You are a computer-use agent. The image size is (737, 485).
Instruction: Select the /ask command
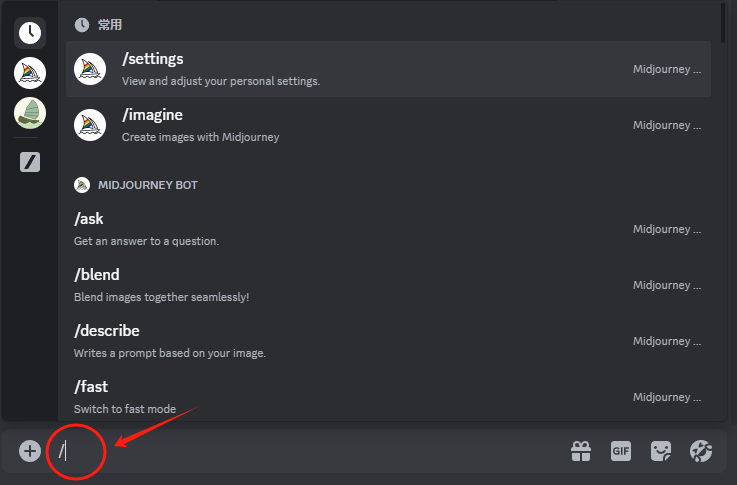tap(388, 229)
